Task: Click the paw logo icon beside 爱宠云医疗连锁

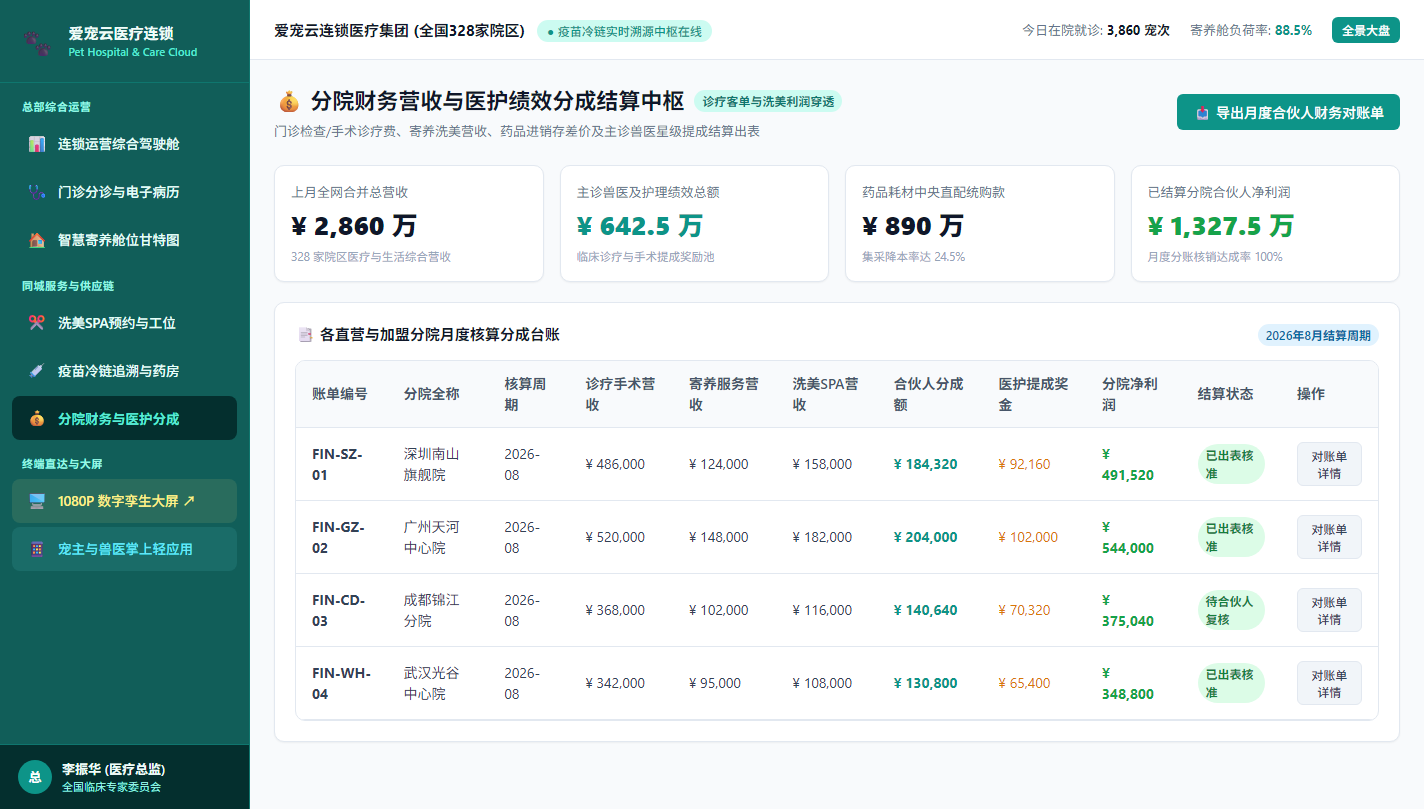Action: [38, 41]
